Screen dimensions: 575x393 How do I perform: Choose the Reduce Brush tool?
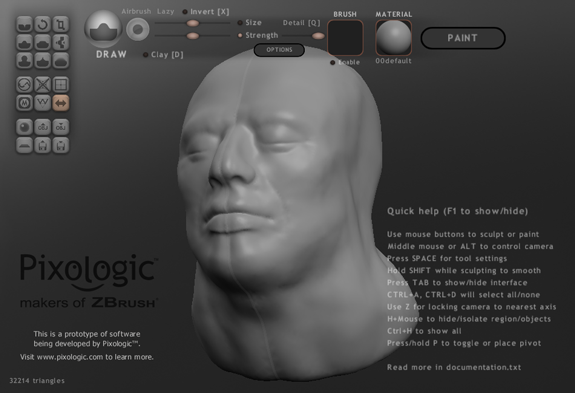25,85
